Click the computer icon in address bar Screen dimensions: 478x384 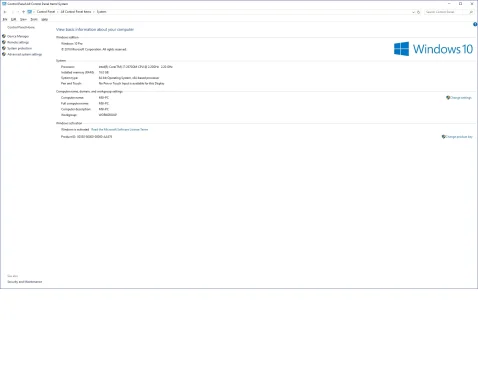tap(30, 12)
